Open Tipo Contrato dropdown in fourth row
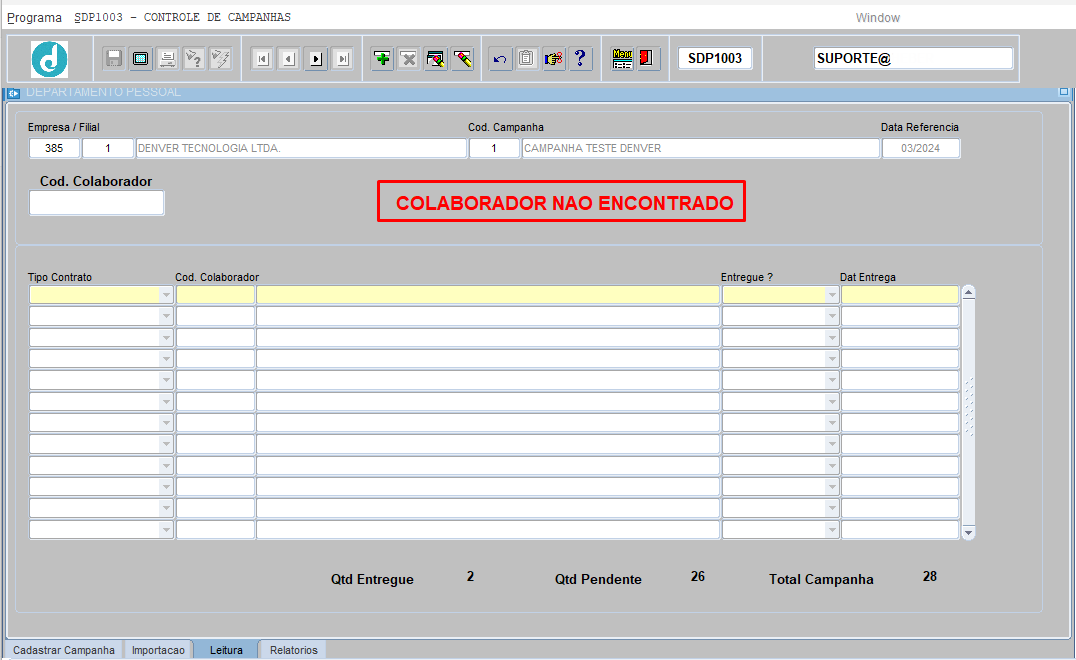The width and height of the screenshot is (1076, 660). [x=166, y=359]
